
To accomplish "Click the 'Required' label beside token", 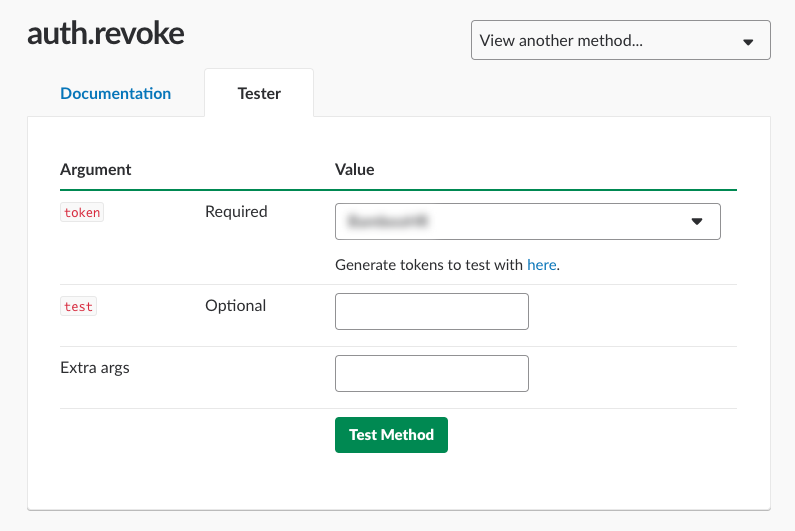I will (x=236, y=211).
